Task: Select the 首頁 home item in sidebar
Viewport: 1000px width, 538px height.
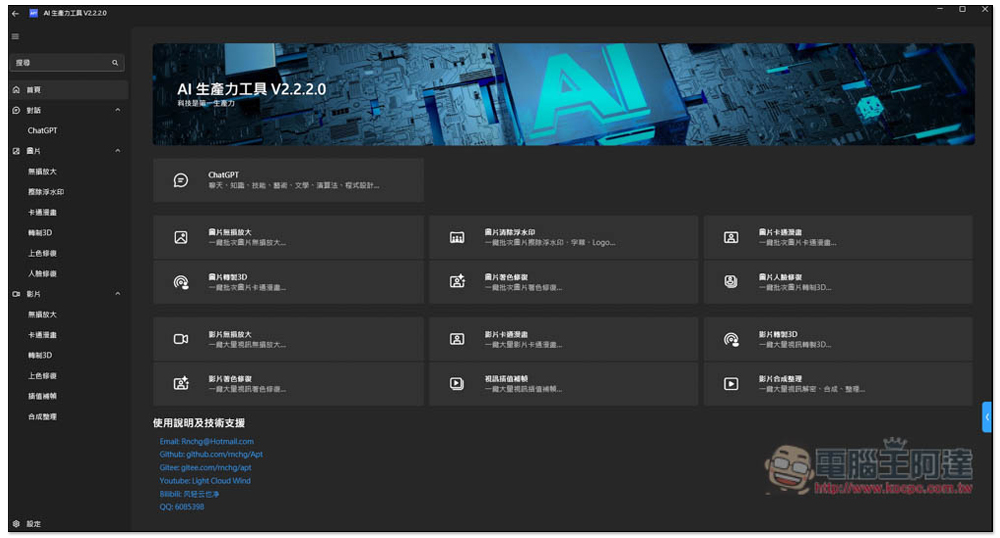Action: click(69, 90)
